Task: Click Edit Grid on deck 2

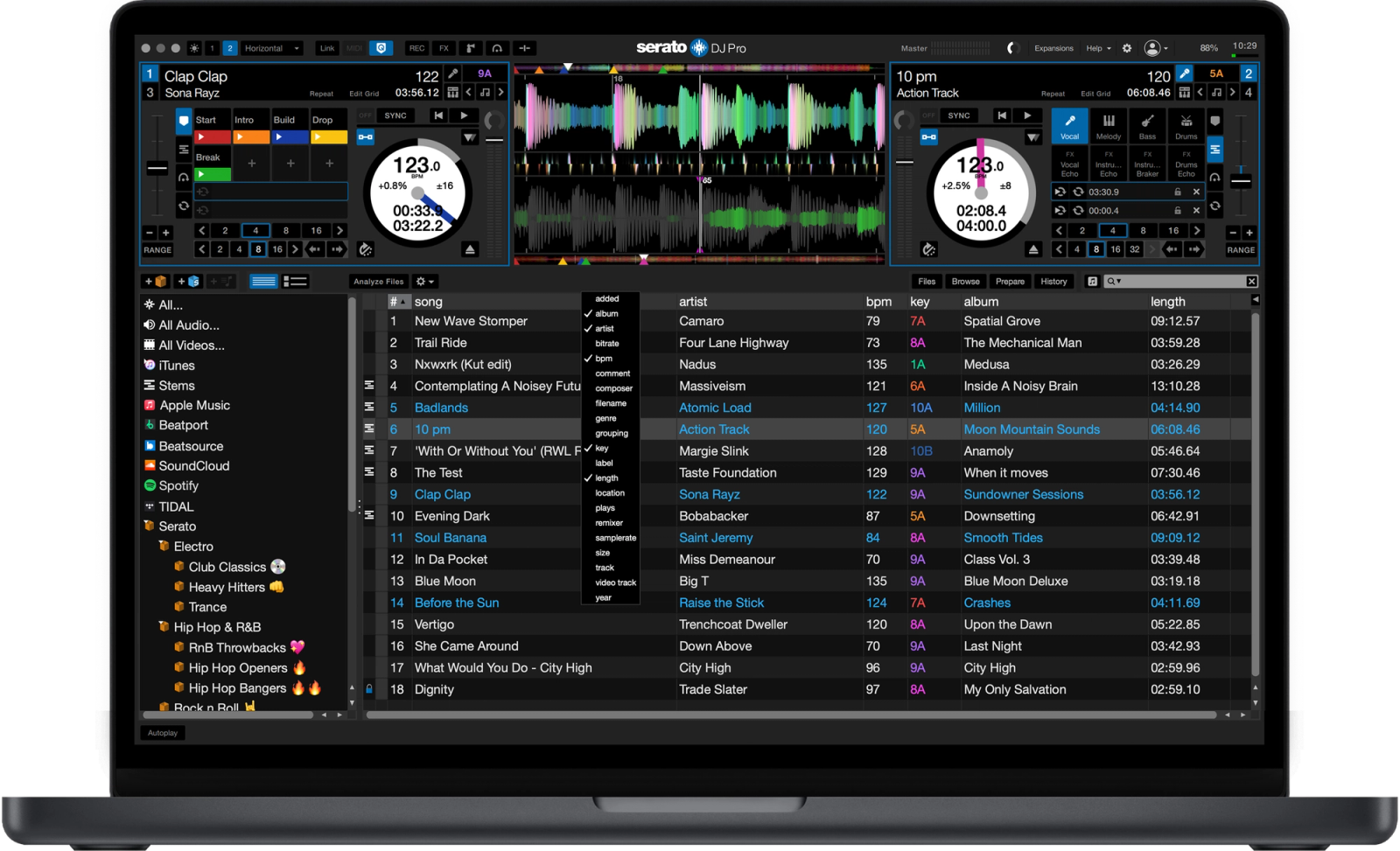Action: [x=1095, y=94]
